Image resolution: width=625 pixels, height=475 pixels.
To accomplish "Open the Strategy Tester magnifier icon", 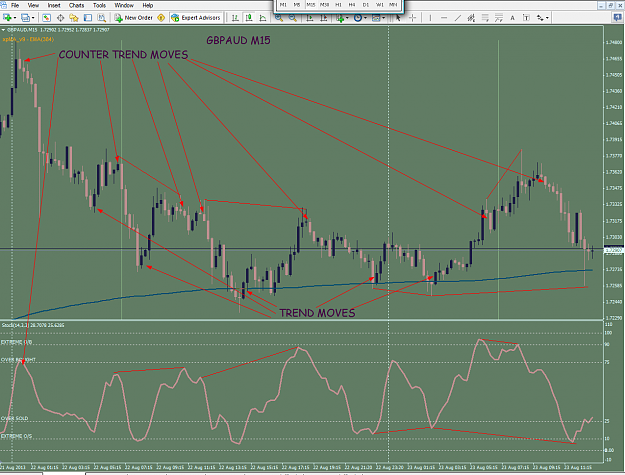I will click(102, 18).
